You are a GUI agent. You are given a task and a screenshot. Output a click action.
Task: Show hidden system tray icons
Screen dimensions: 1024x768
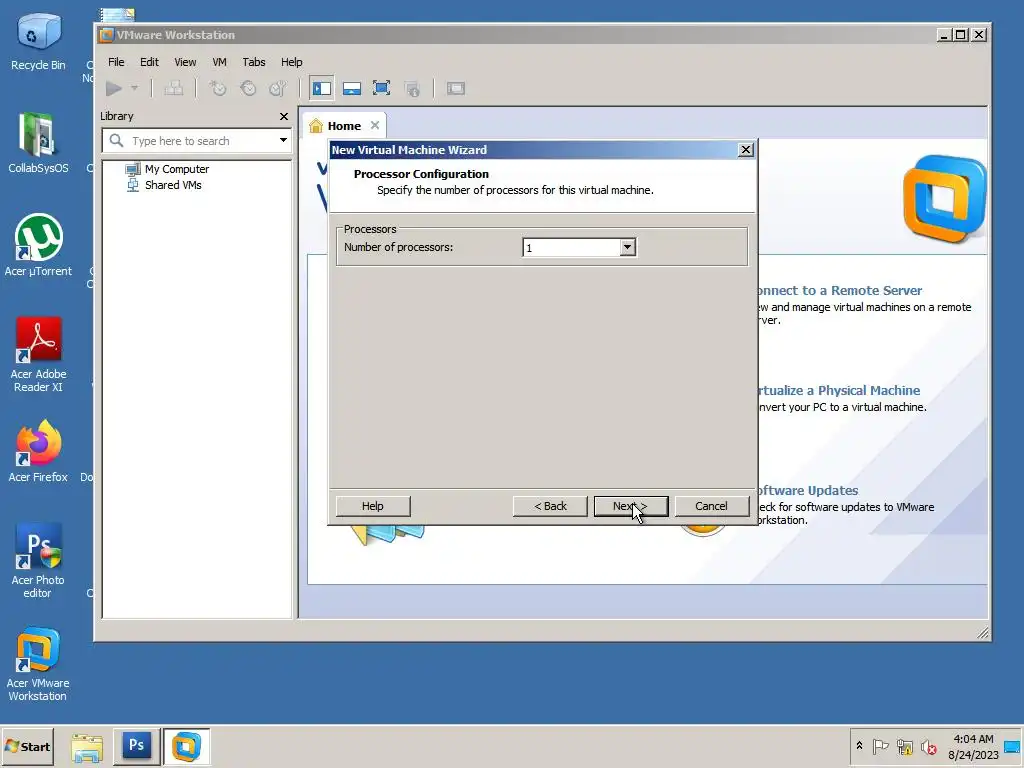click(x=859, y=746)
